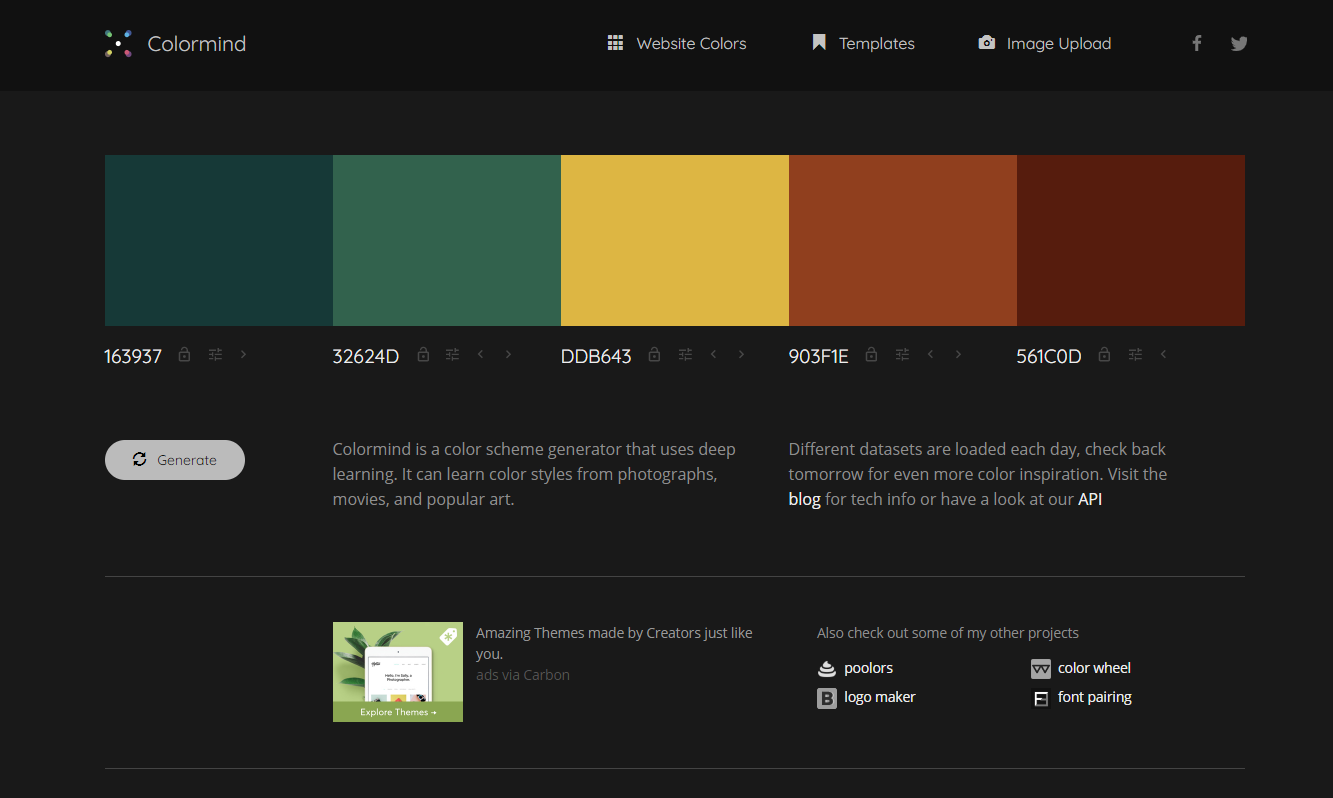Click the Colormind logo icon

(118, 43)
